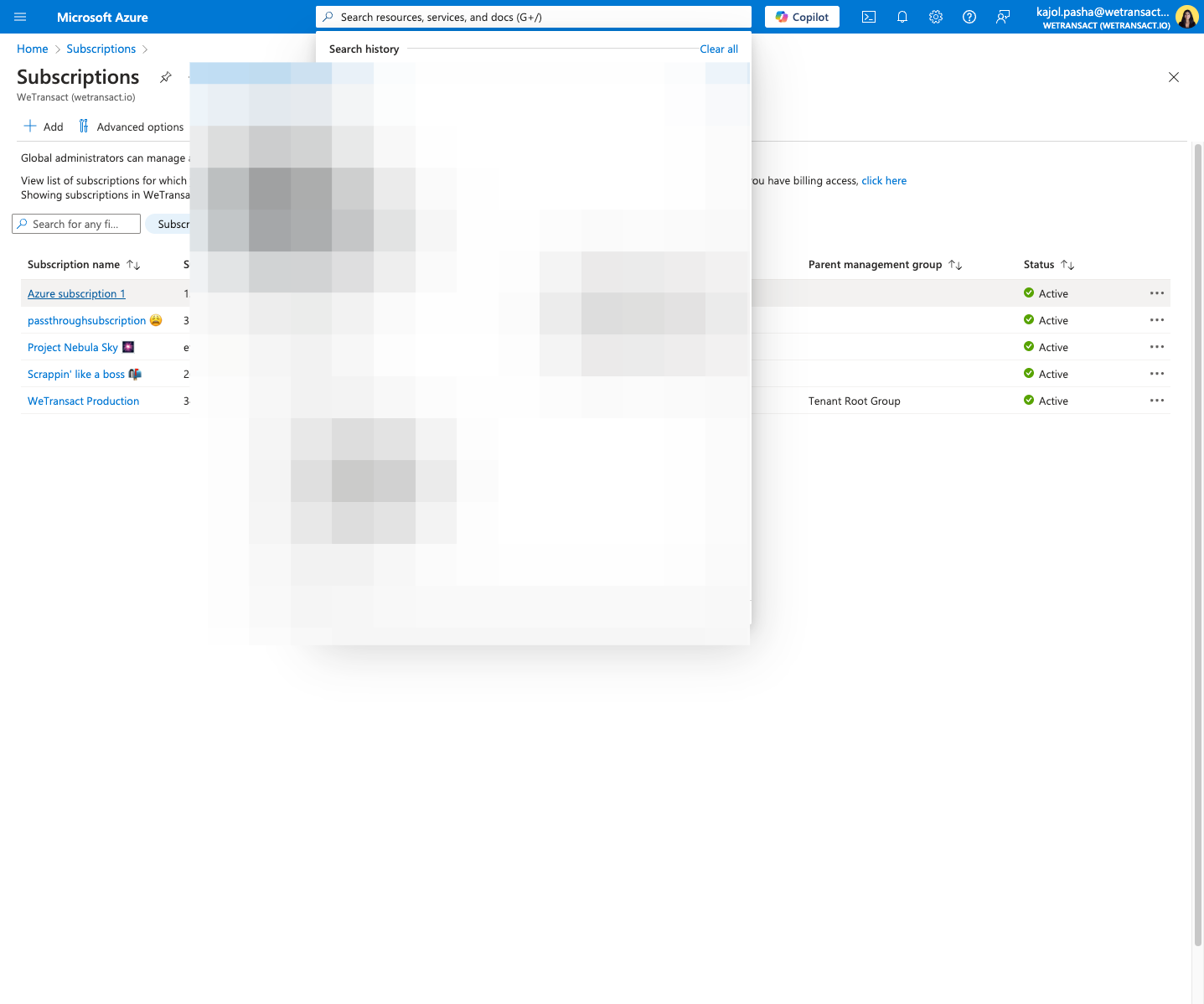The width and height of the screenshot is (1204, 1004).
Task: Open Cloud Shell from top bar
Action: coord(869,17)
